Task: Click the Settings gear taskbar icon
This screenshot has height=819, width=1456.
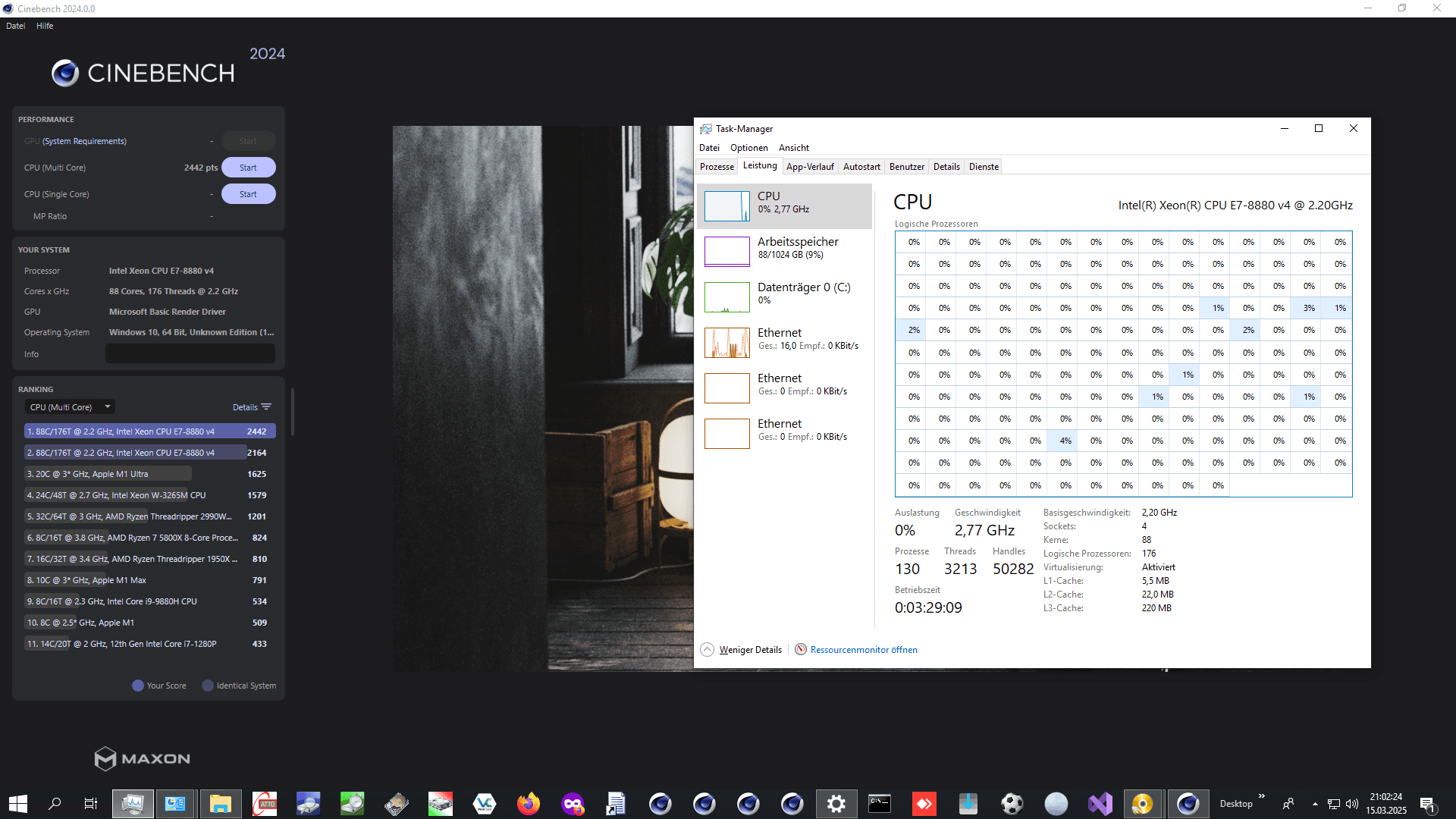Action: (x=836, y=804)
